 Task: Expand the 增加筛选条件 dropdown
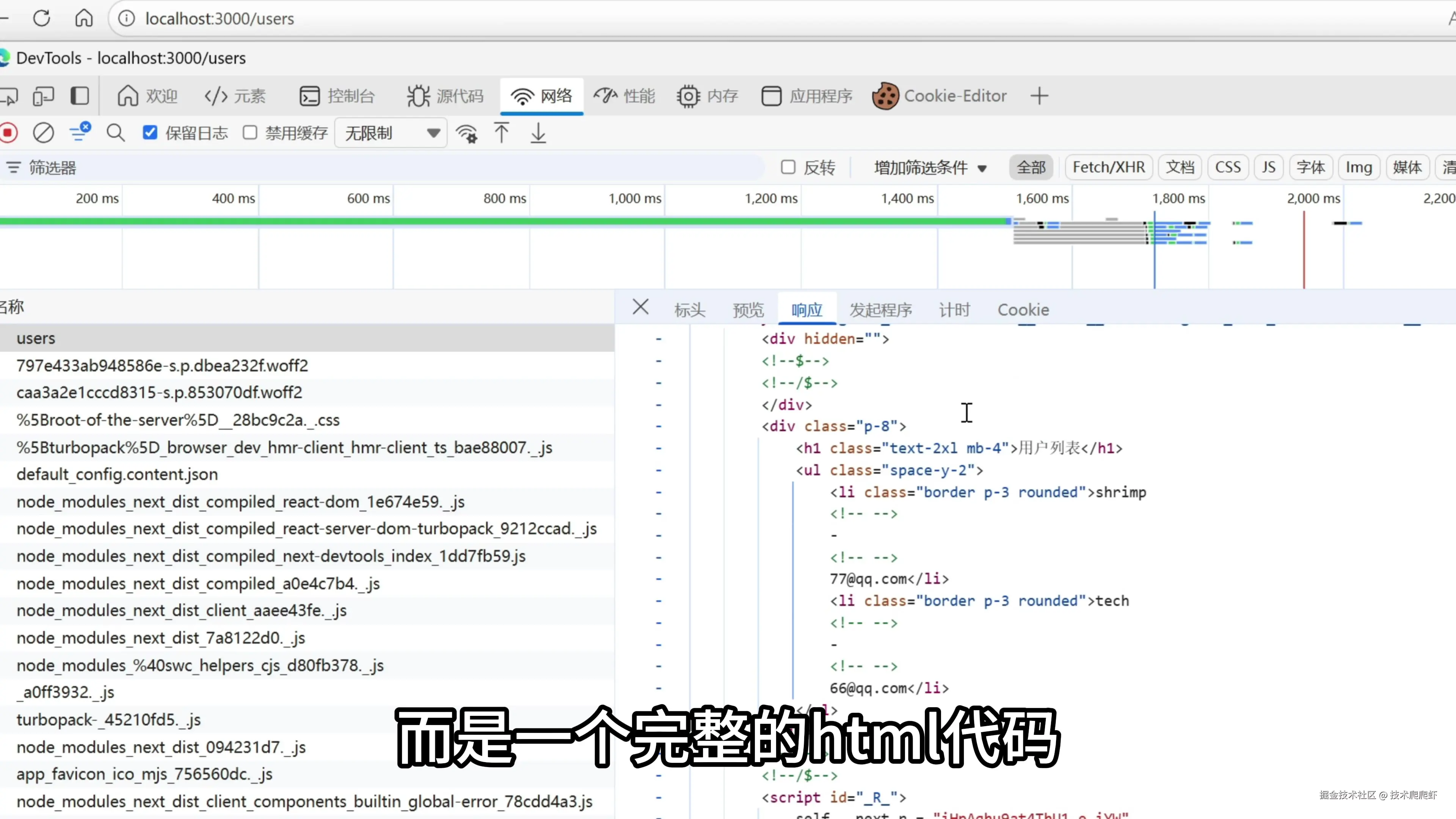click(930, 168)
